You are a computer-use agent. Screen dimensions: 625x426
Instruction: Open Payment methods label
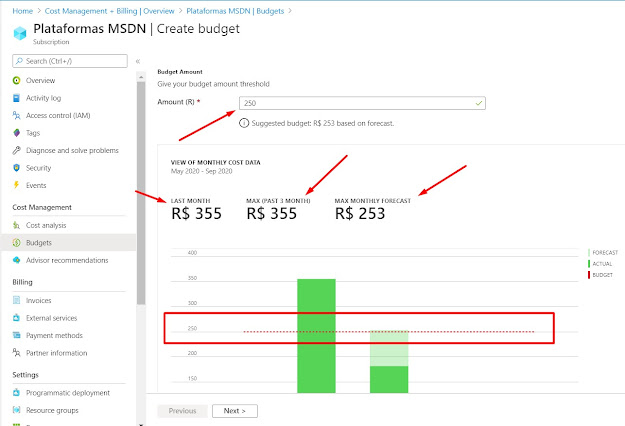coord(54,336)
